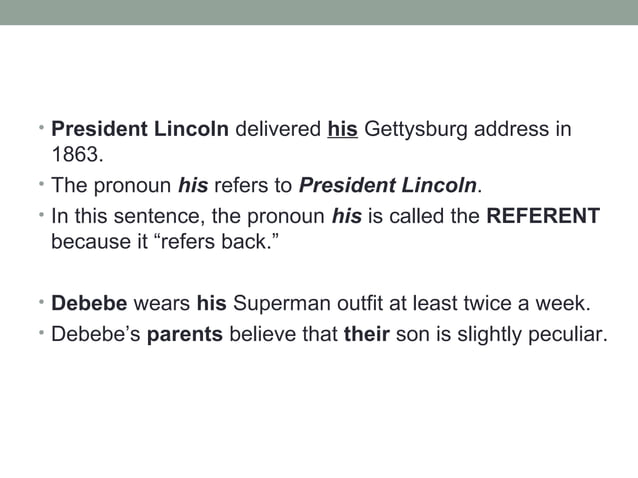The height and width of the screenshot is (478, 638).
Task: Click the word "Gettysburg"
Action: pos(410,131)
